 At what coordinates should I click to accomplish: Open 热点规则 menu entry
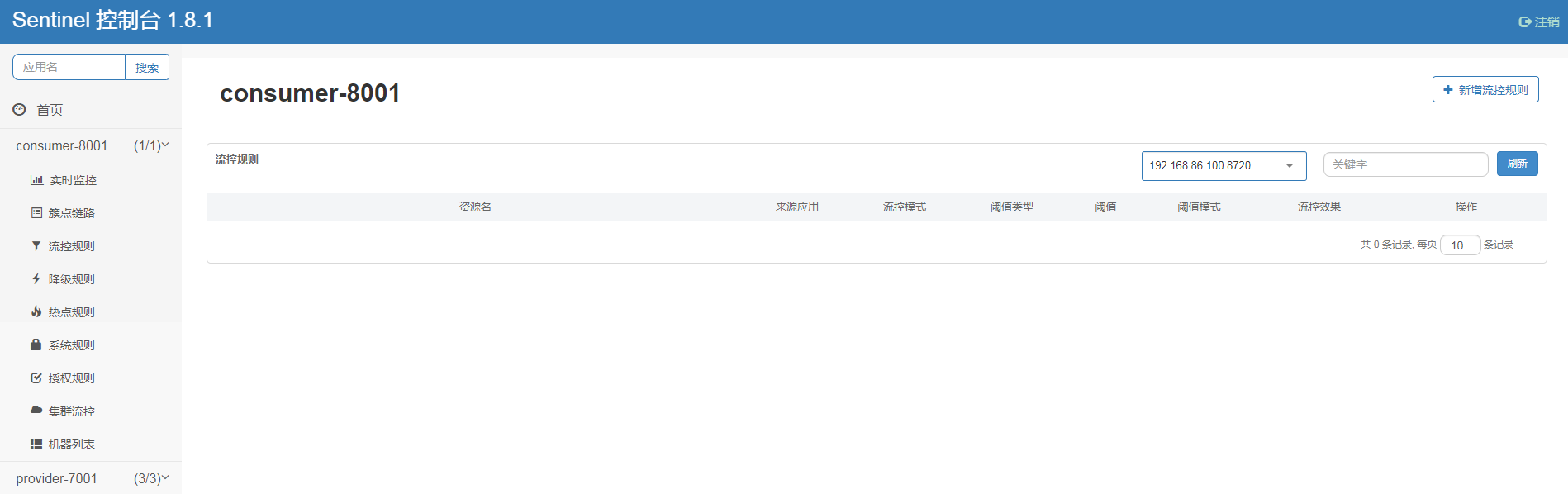click(x=72, y=312)
